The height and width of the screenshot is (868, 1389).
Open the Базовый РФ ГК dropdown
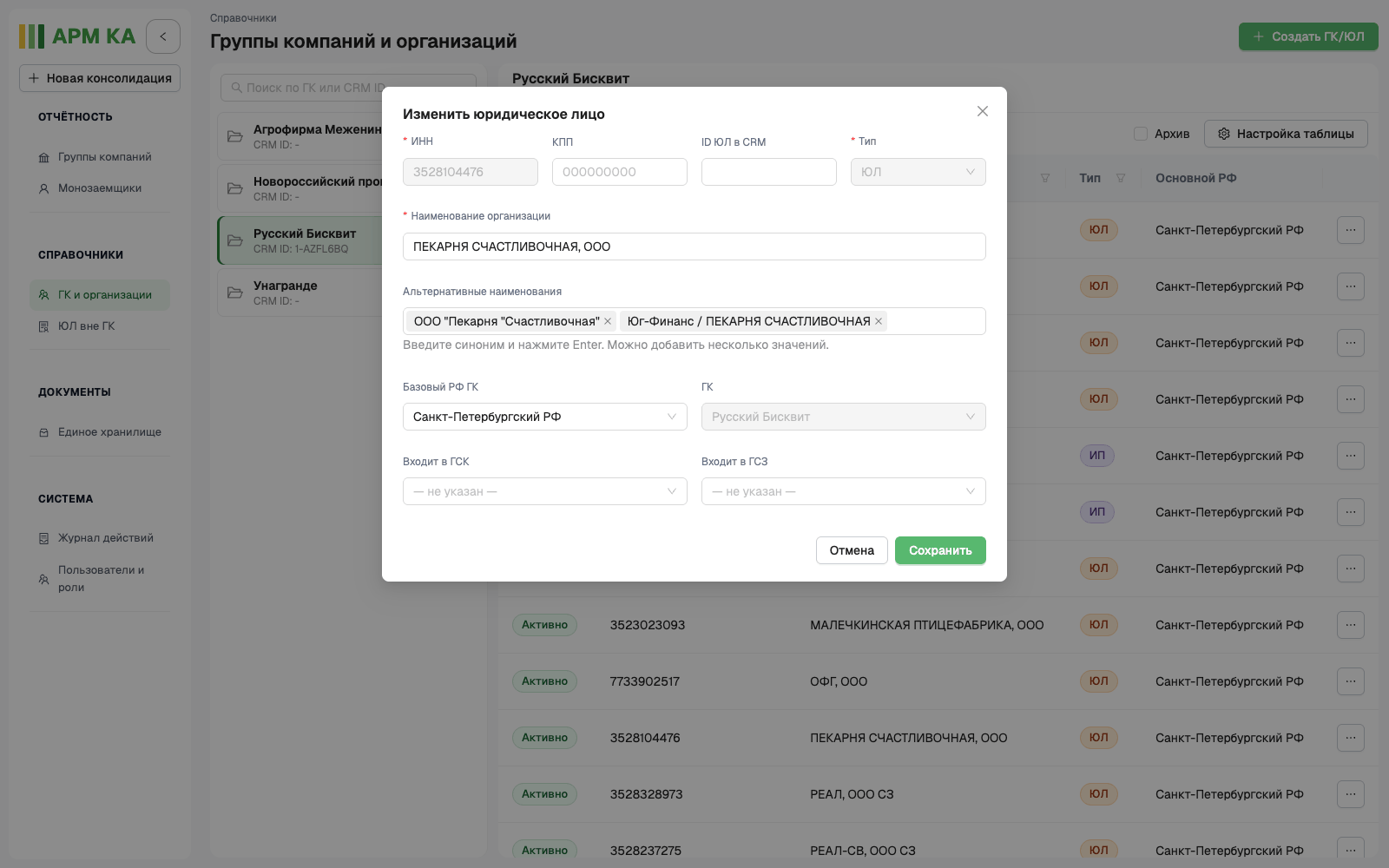click(x=545, y=417)
